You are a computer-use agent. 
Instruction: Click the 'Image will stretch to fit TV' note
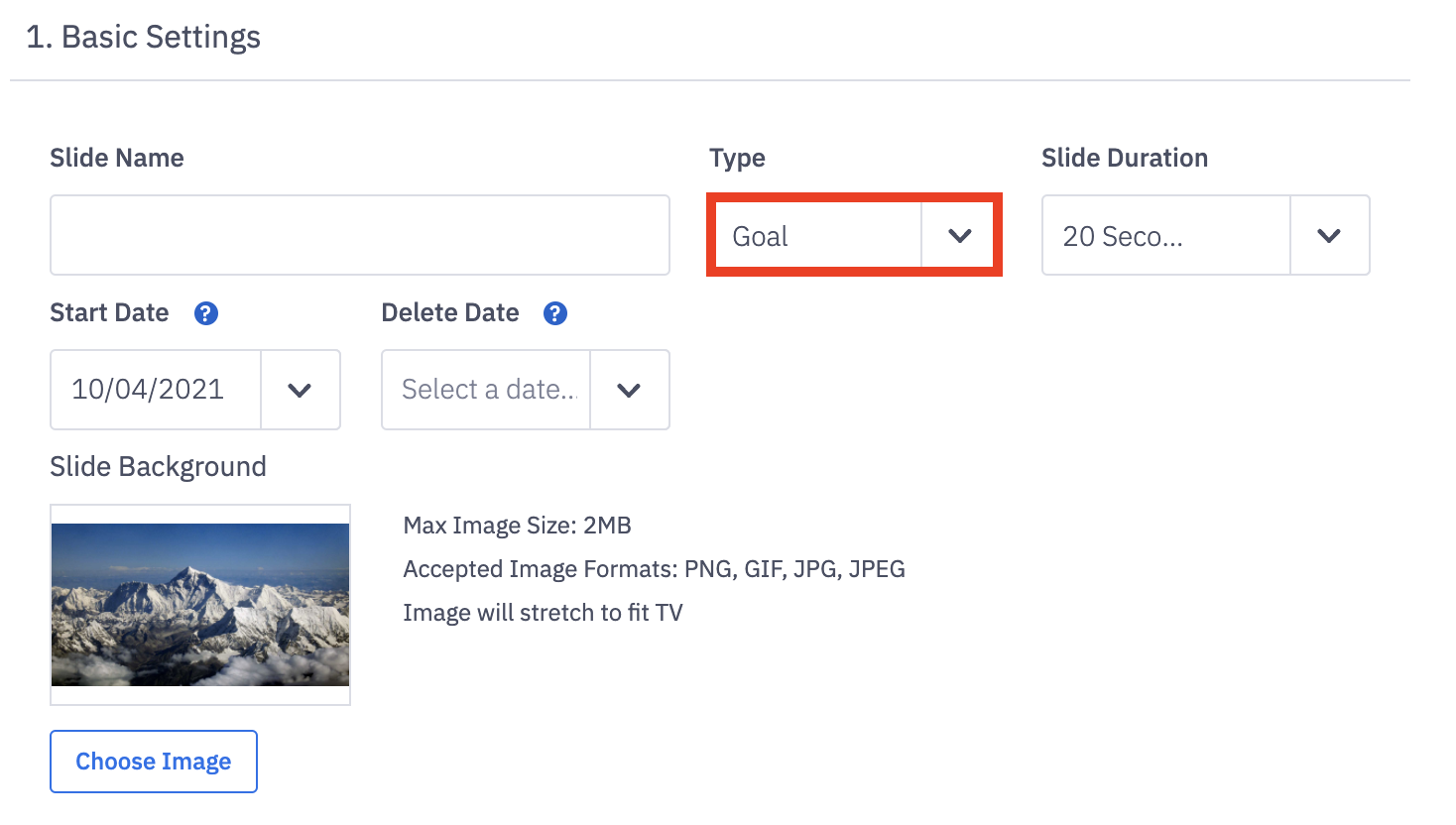pyautogui.click(x=543, y=613)
